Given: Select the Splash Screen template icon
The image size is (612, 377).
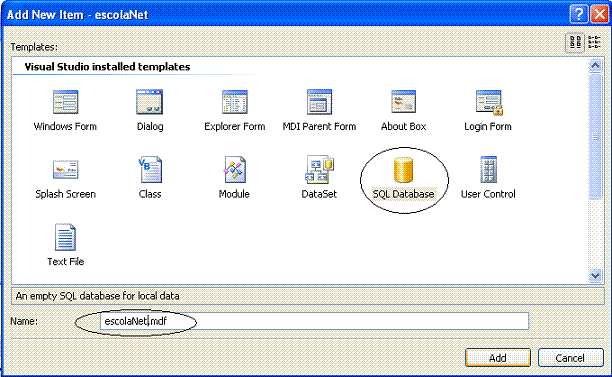Looking at the screenshot, I should point(66,169).
